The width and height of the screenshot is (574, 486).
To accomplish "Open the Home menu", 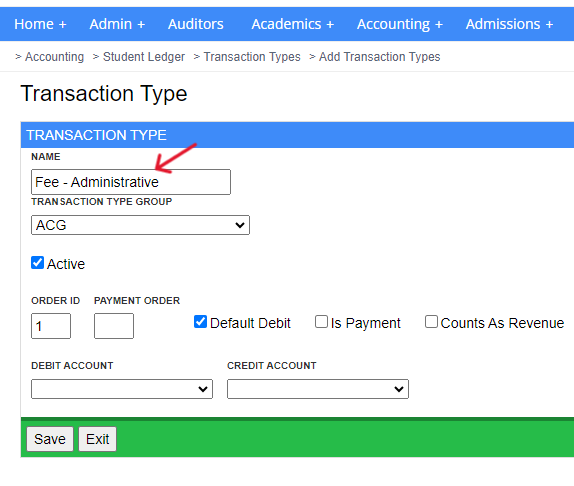I will pos(40,24).
